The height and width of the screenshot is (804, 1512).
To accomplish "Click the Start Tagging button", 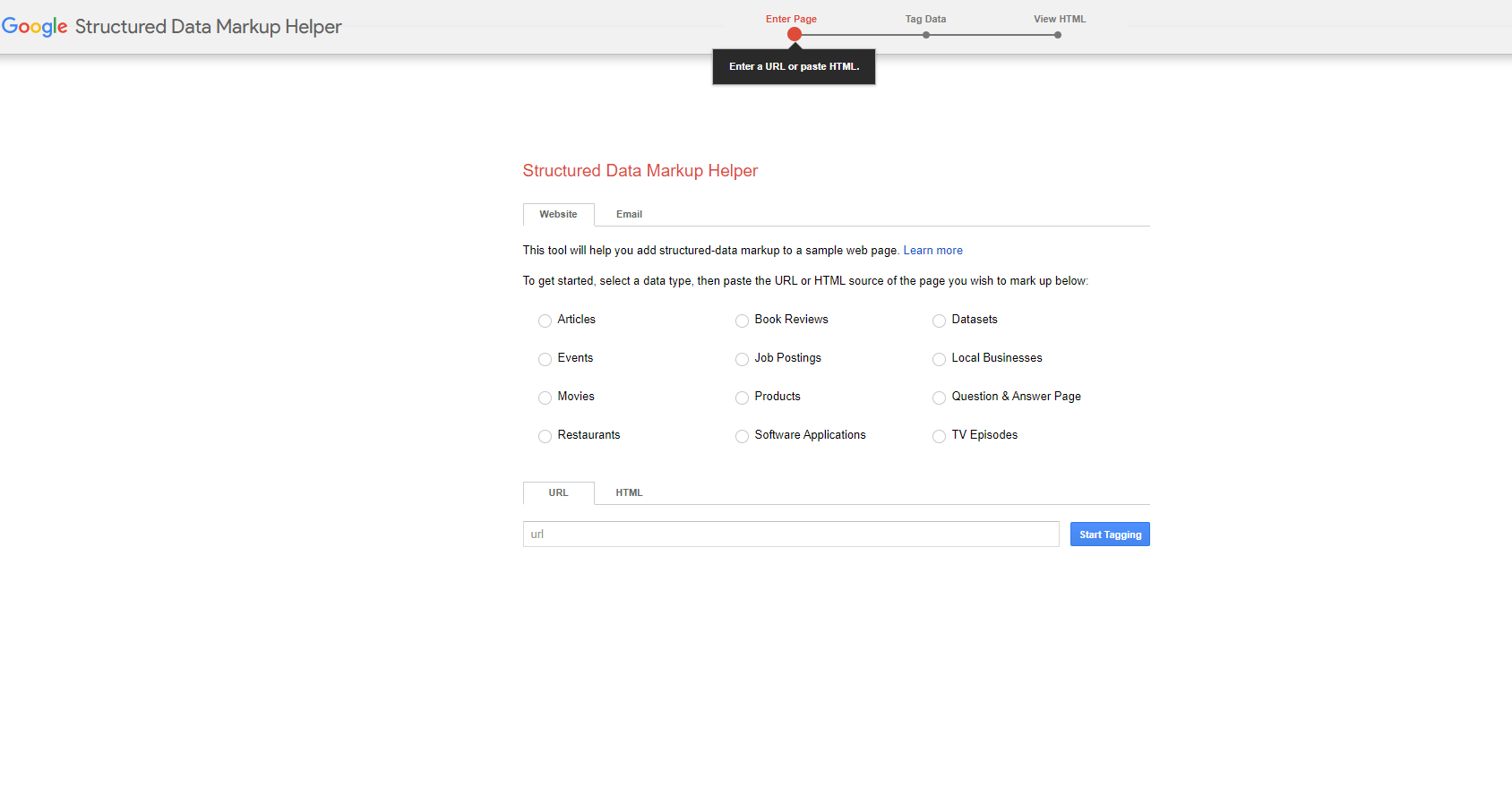I will [1110, 535].
